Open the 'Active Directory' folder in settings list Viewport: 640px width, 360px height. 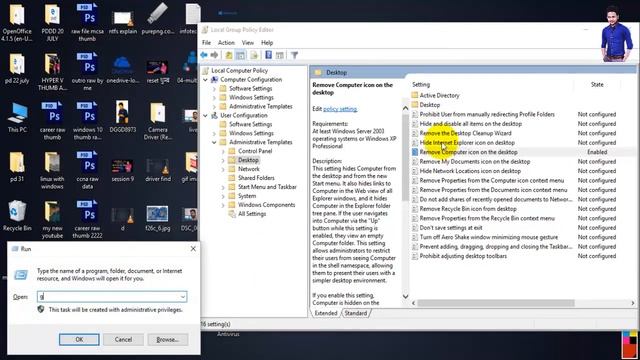(x=439, y=96)
